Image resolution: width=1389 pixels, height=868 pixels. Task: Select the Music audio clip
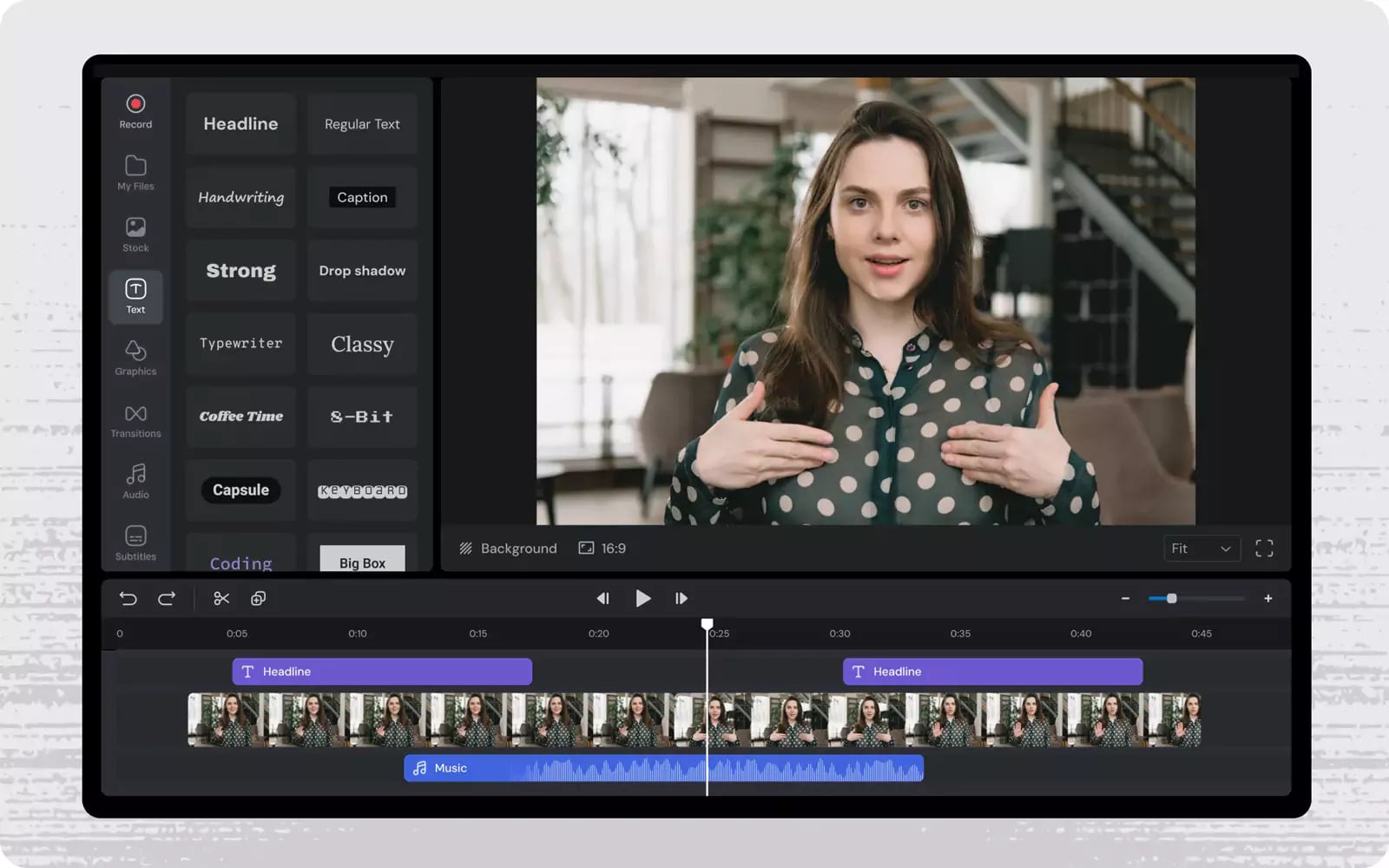(x=663, y=768)
